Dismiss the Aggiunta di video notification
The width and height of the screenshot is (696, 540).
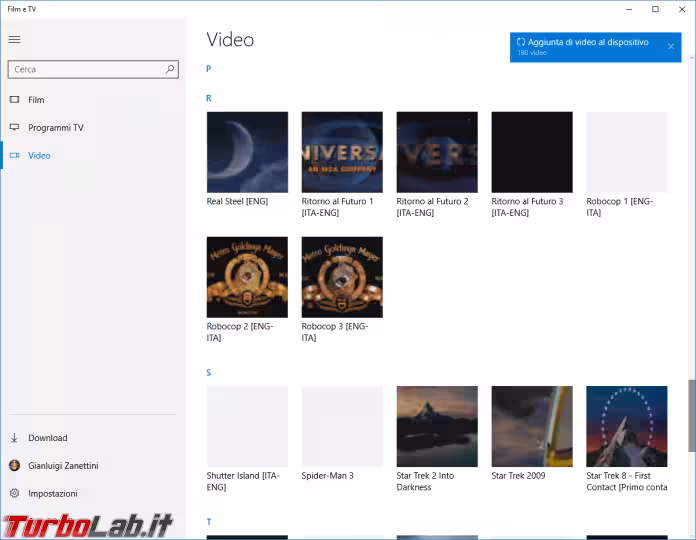click(x=671, y=46)
